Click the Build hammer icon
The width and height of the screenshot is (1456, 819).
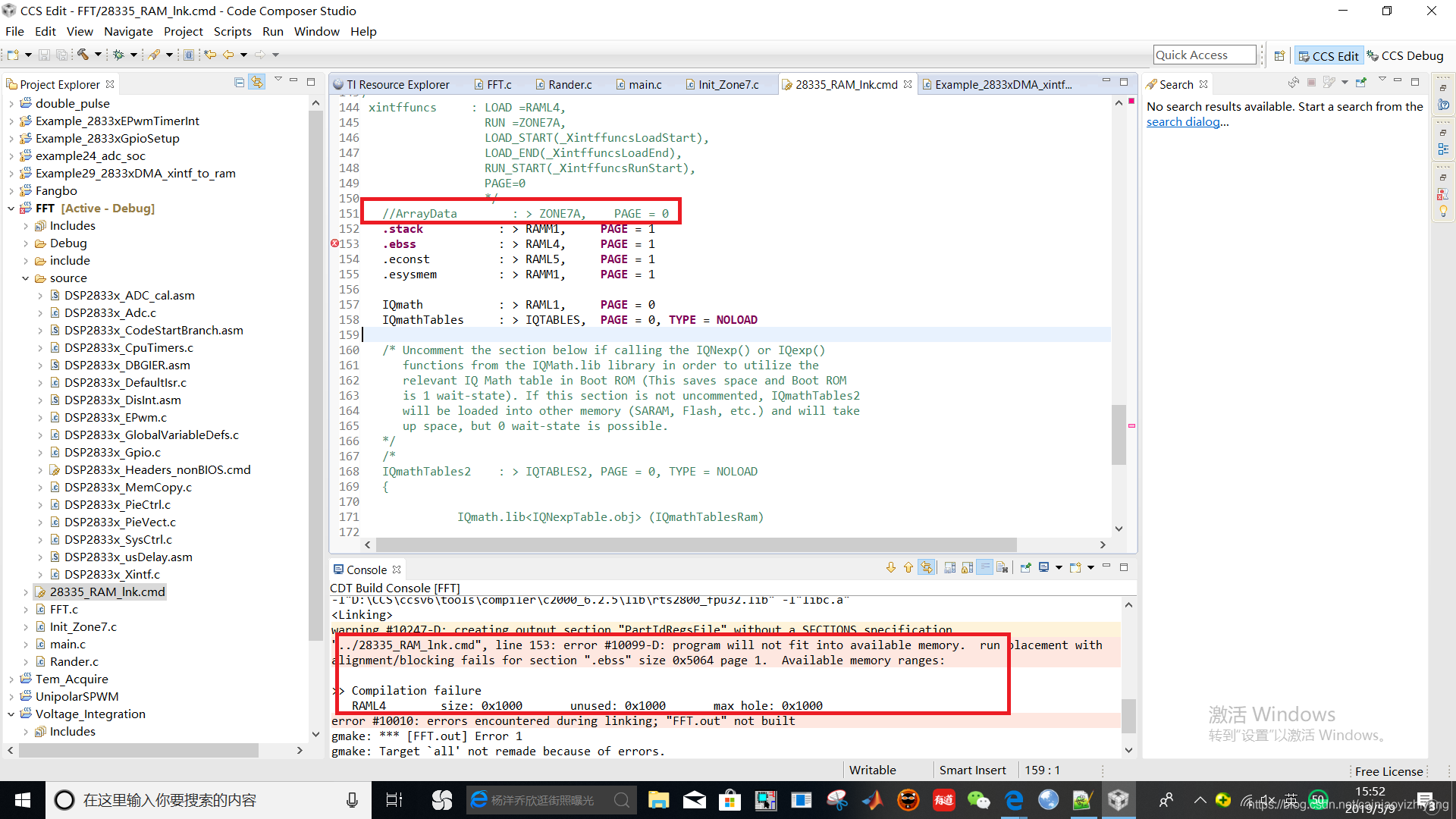[82, 55]
